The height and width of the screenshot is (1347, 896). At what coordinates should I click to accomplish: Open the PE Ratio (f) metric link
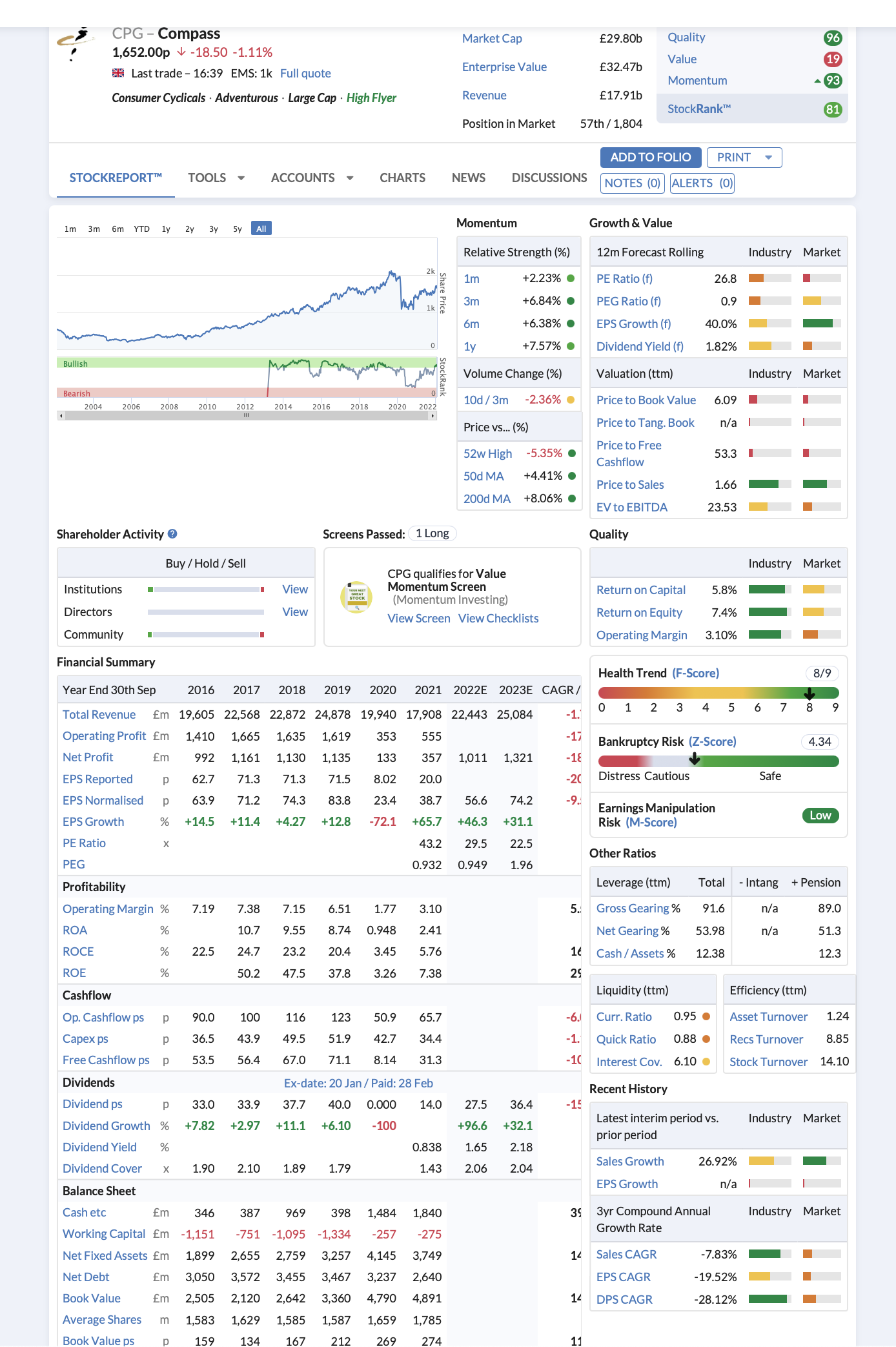624,279
